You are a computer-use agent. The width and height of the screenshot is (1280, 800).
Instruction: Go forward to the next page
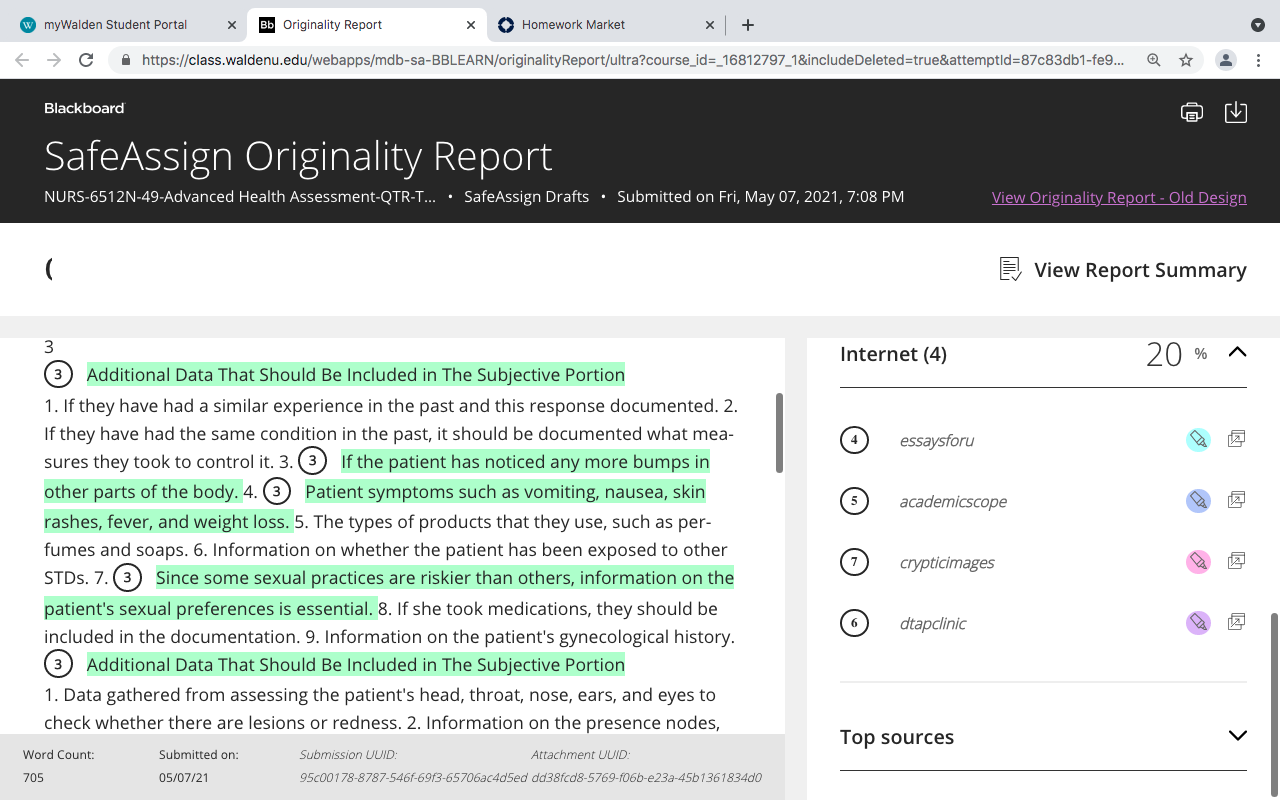(54, 60)
